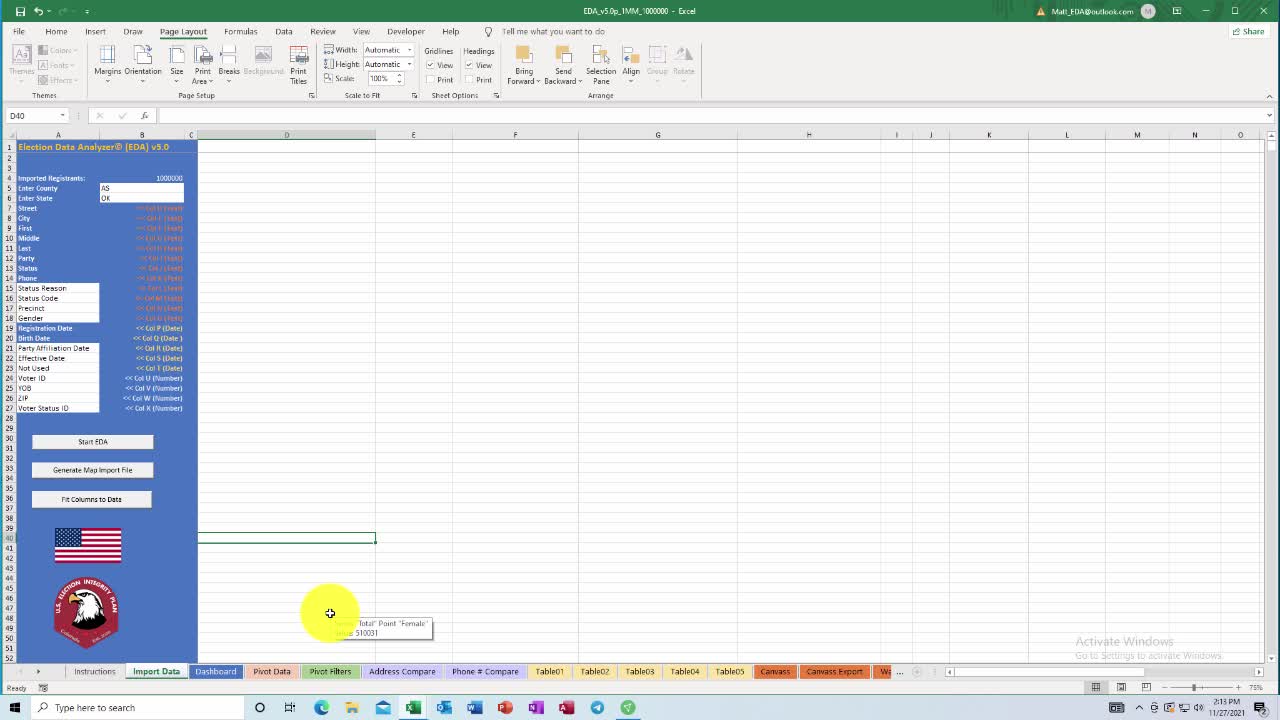1280x720 pixels.
Task: Switch to the Formulas ribbon tab
Action: click(240, 31)
